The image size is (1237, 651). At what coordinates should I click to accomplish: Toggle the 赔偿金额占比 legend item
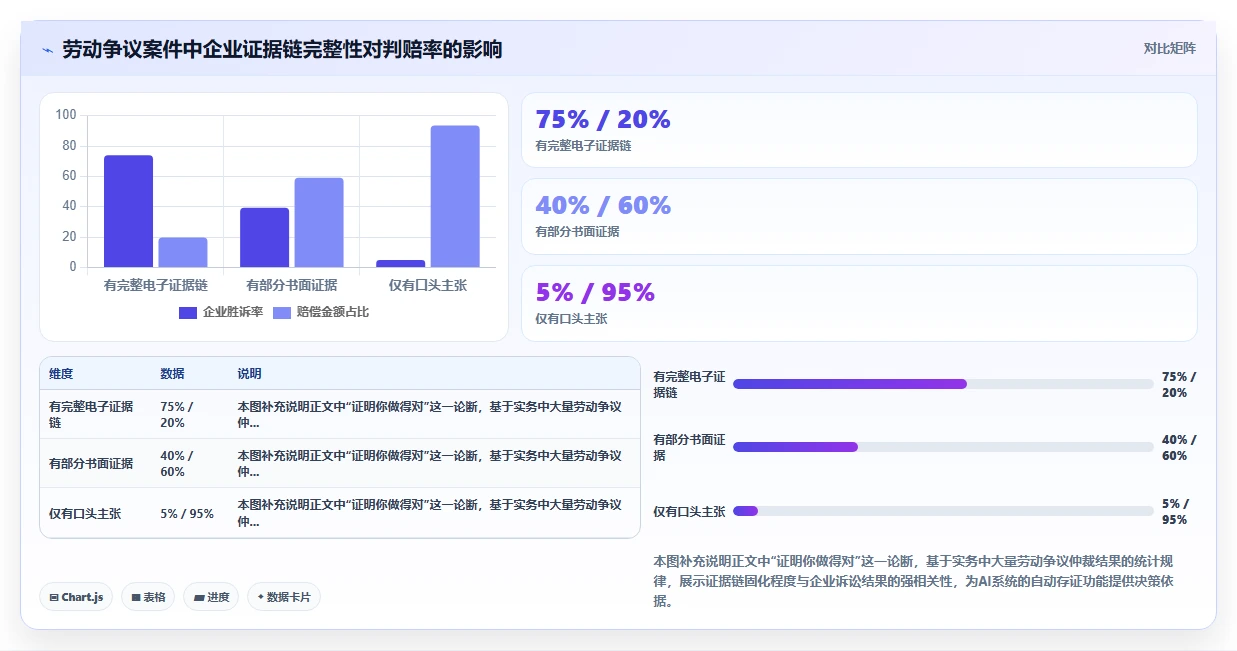point(321,312)
